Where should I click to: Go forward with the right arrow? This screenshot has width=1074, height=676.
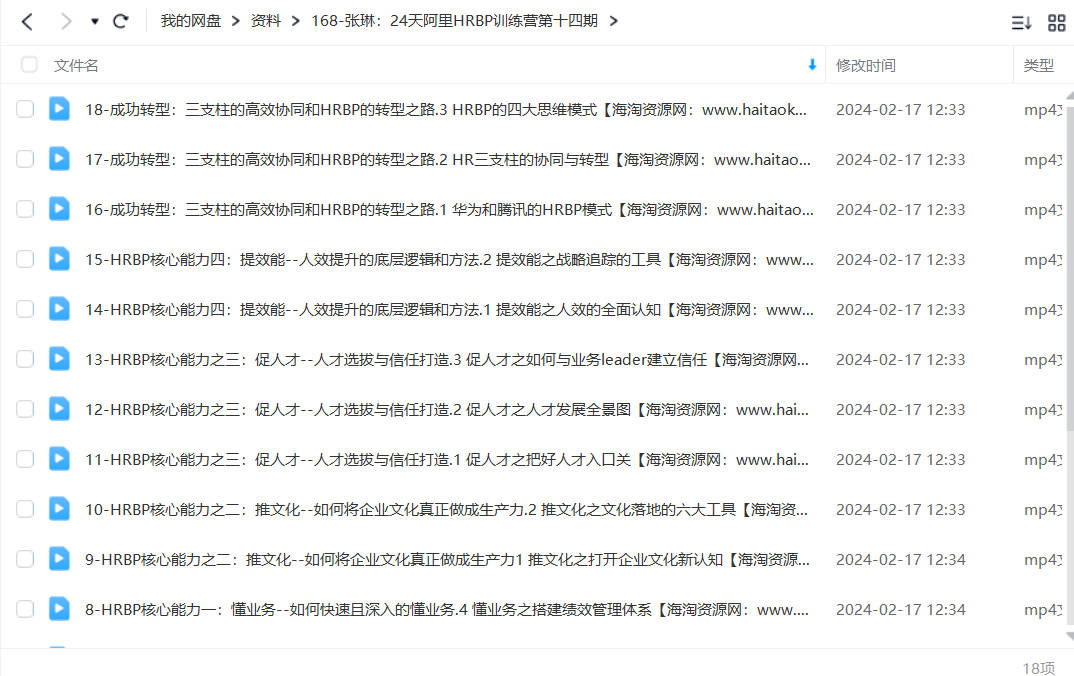66,22
